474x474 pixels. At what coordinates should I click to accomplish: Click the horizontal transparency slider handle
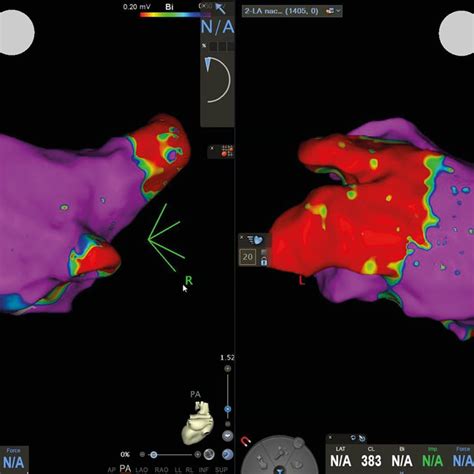pos(154,455)
